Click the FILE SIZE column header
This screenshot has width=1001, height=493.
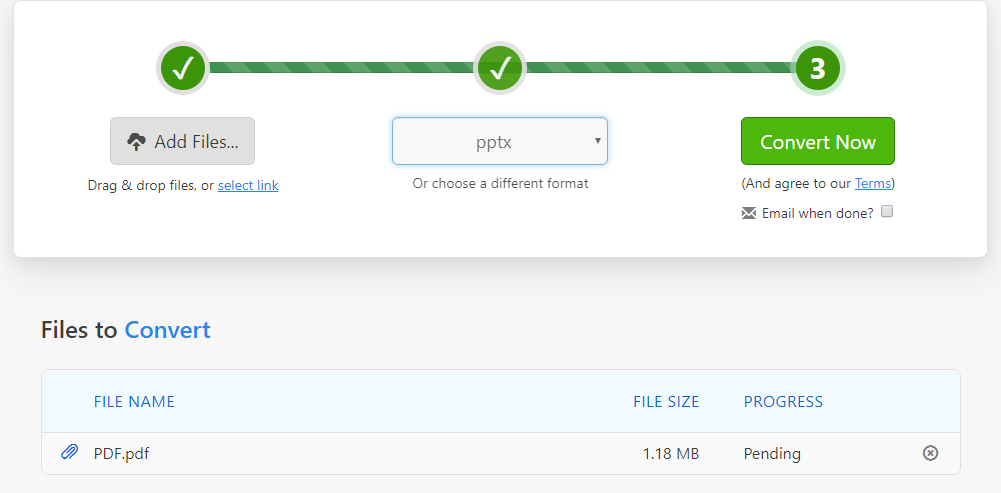point(666,402)
